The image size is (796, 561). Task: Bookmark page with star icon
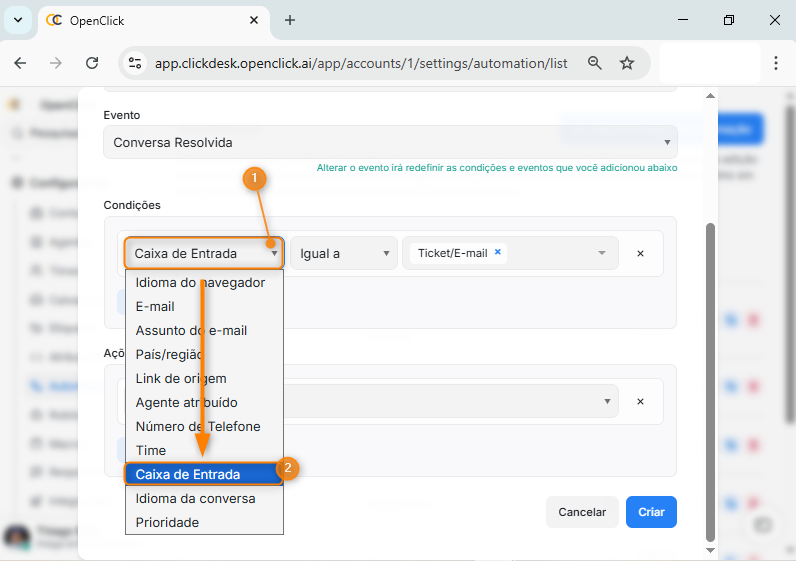(x=627, y=63)
